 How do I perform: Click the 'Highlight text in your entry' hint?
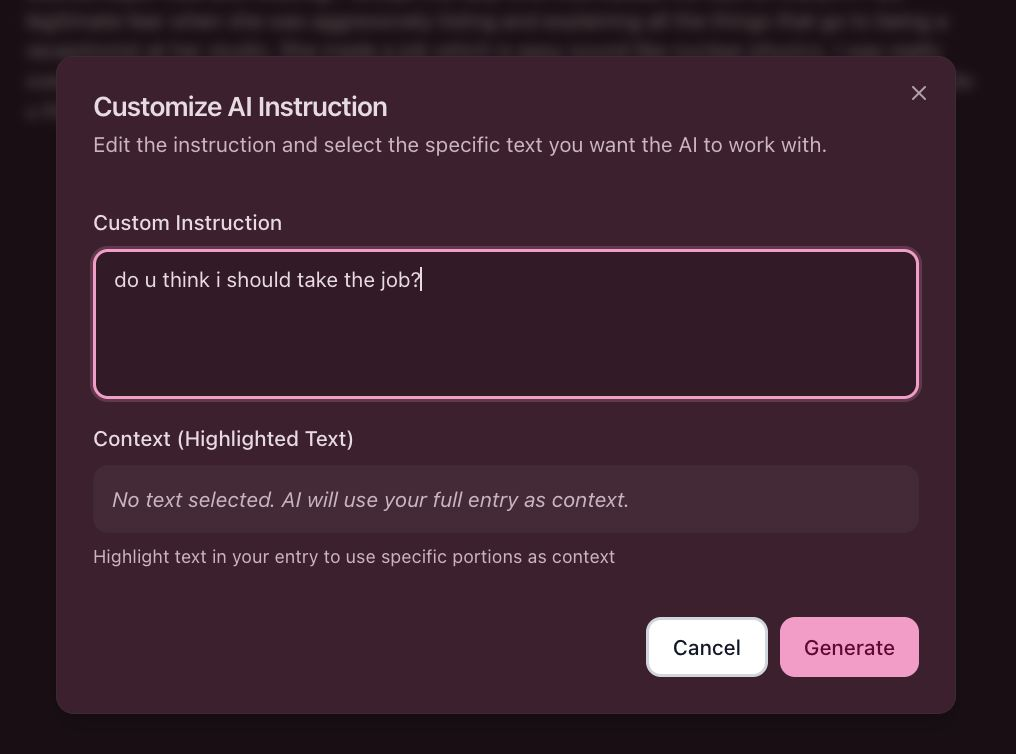point(353,557)
